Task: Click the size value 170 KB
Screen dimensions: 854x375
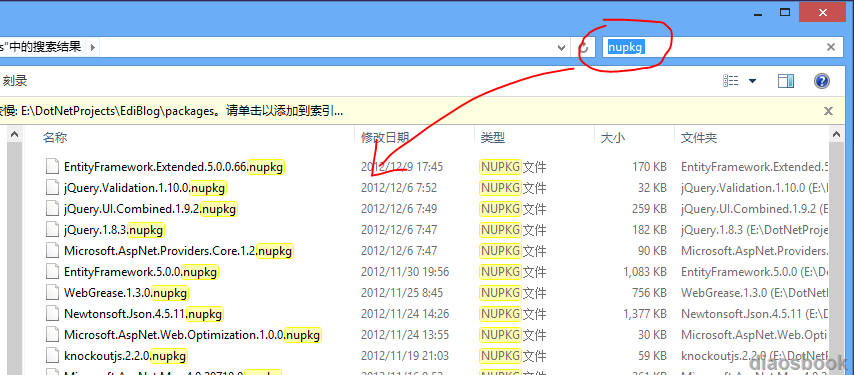Action: coord(649,167)
